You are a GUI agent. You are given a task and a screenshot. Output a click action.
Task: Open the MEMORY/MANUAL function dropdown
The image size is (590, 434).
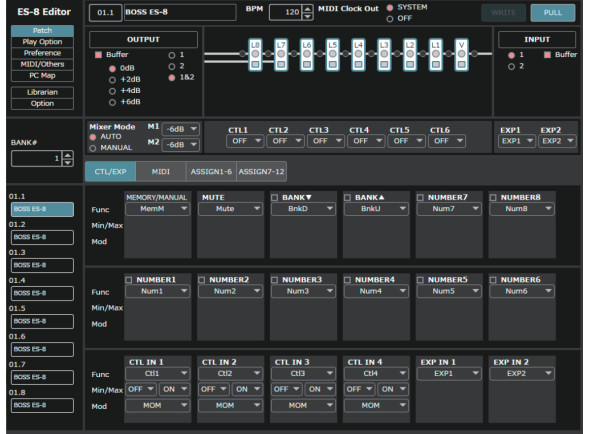[x=157, y=209]
